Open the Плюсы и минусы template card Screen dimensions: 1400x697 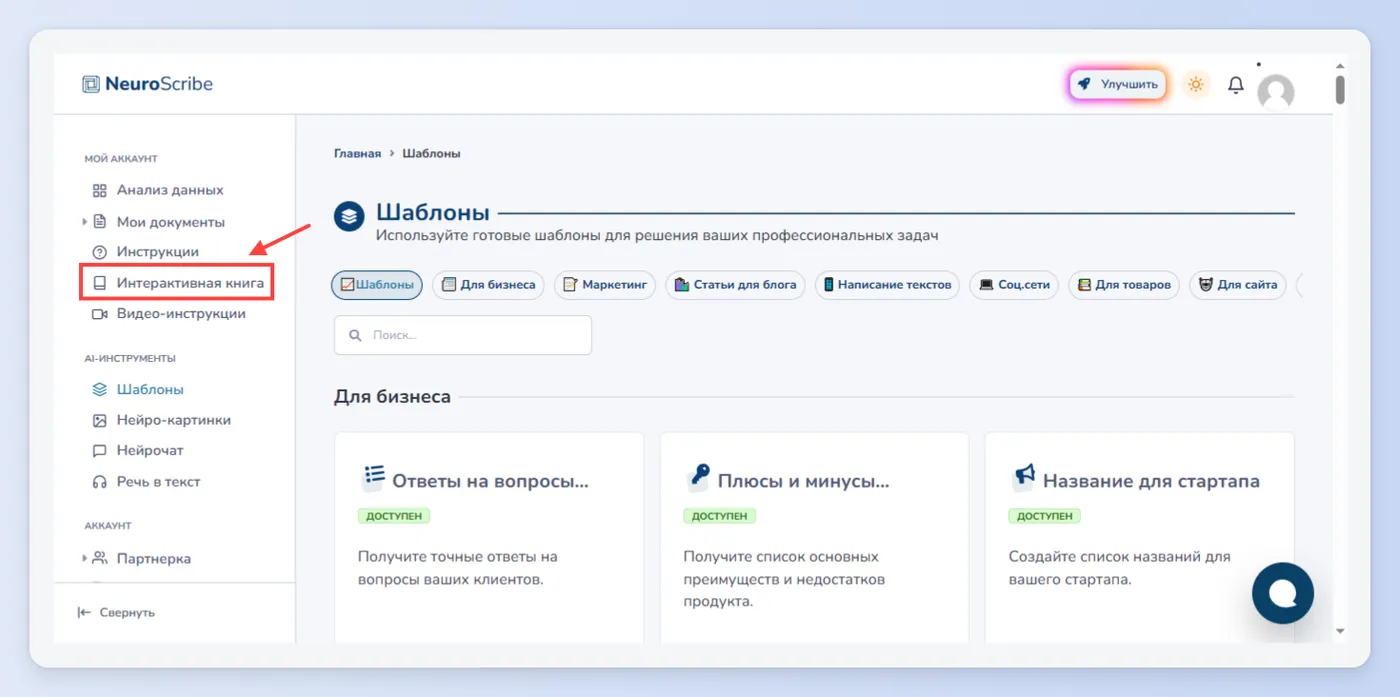coord(815,537)
